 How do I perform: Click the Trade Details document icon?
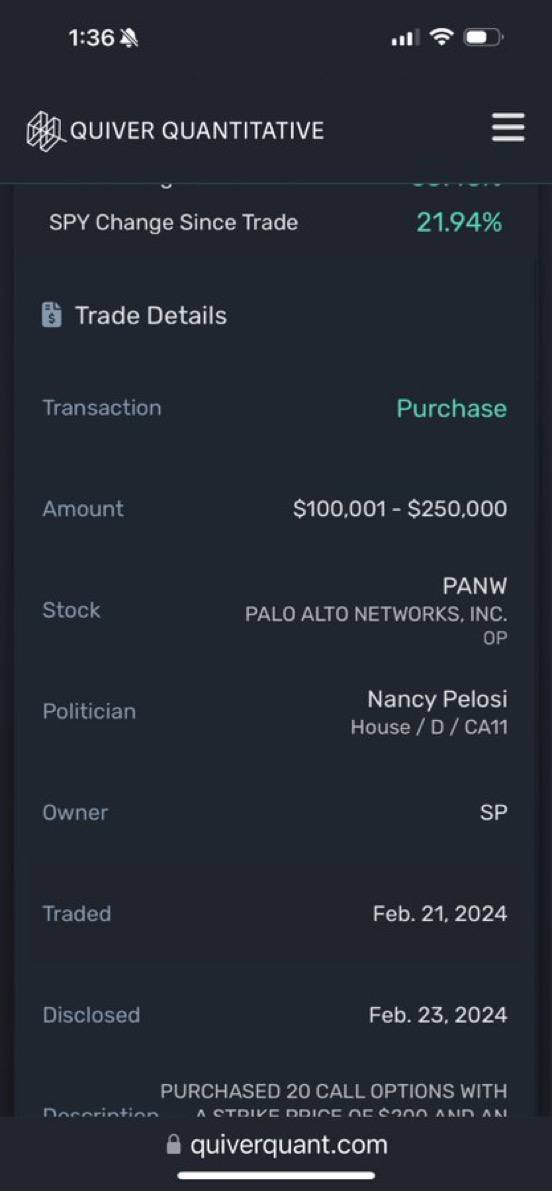pos(52,314)
